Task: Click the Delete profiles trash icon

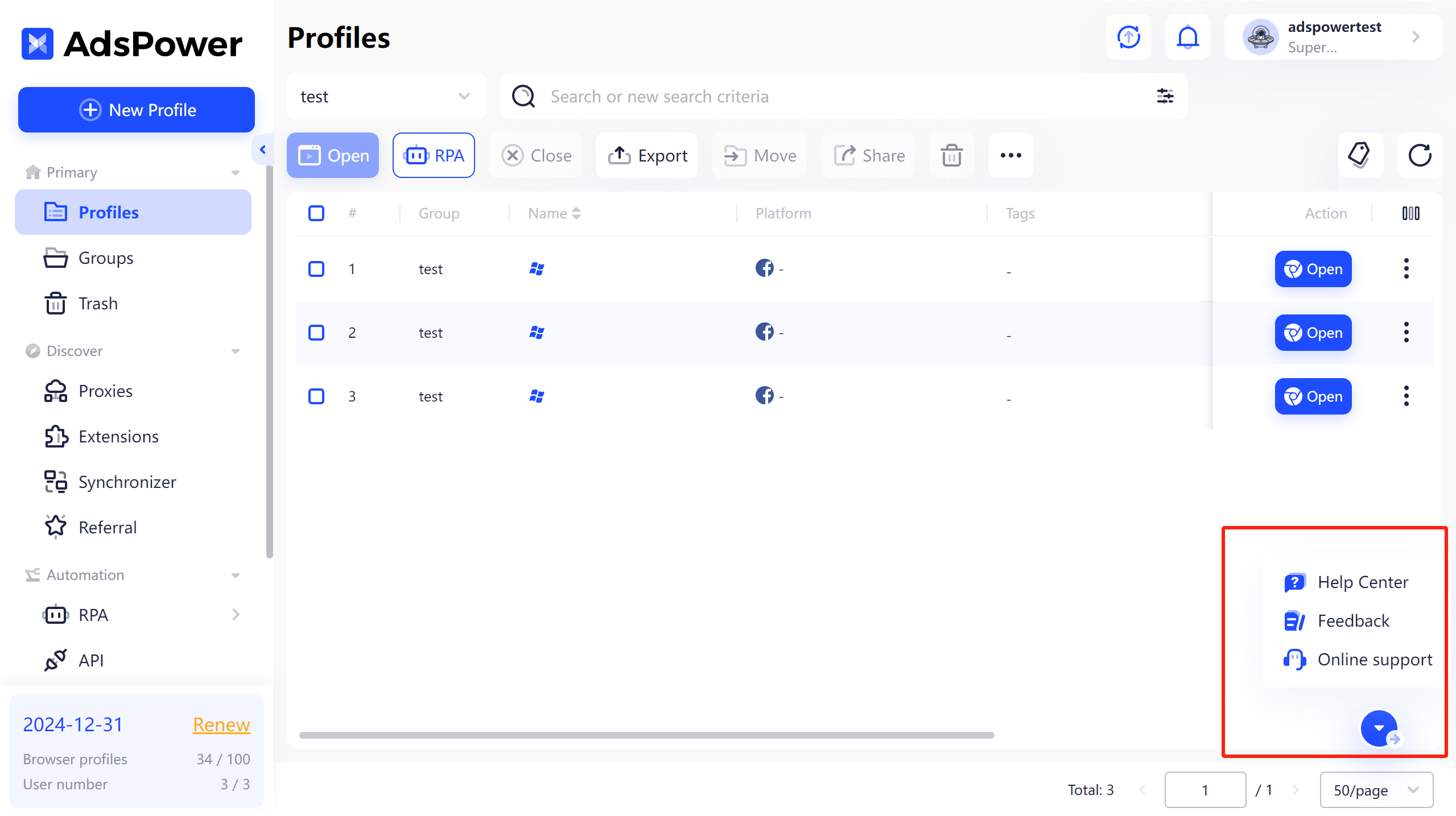Action: 951,155
